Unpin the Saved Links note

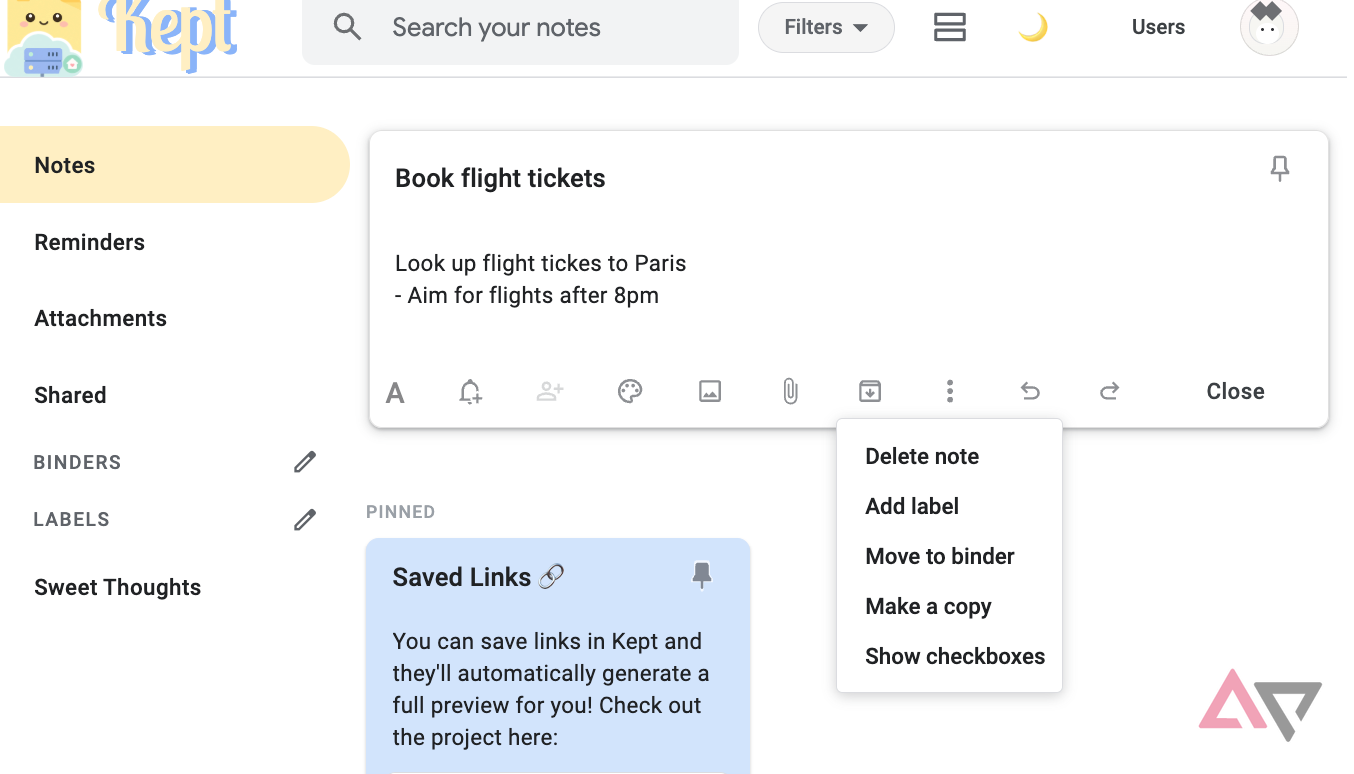[702, 575]
